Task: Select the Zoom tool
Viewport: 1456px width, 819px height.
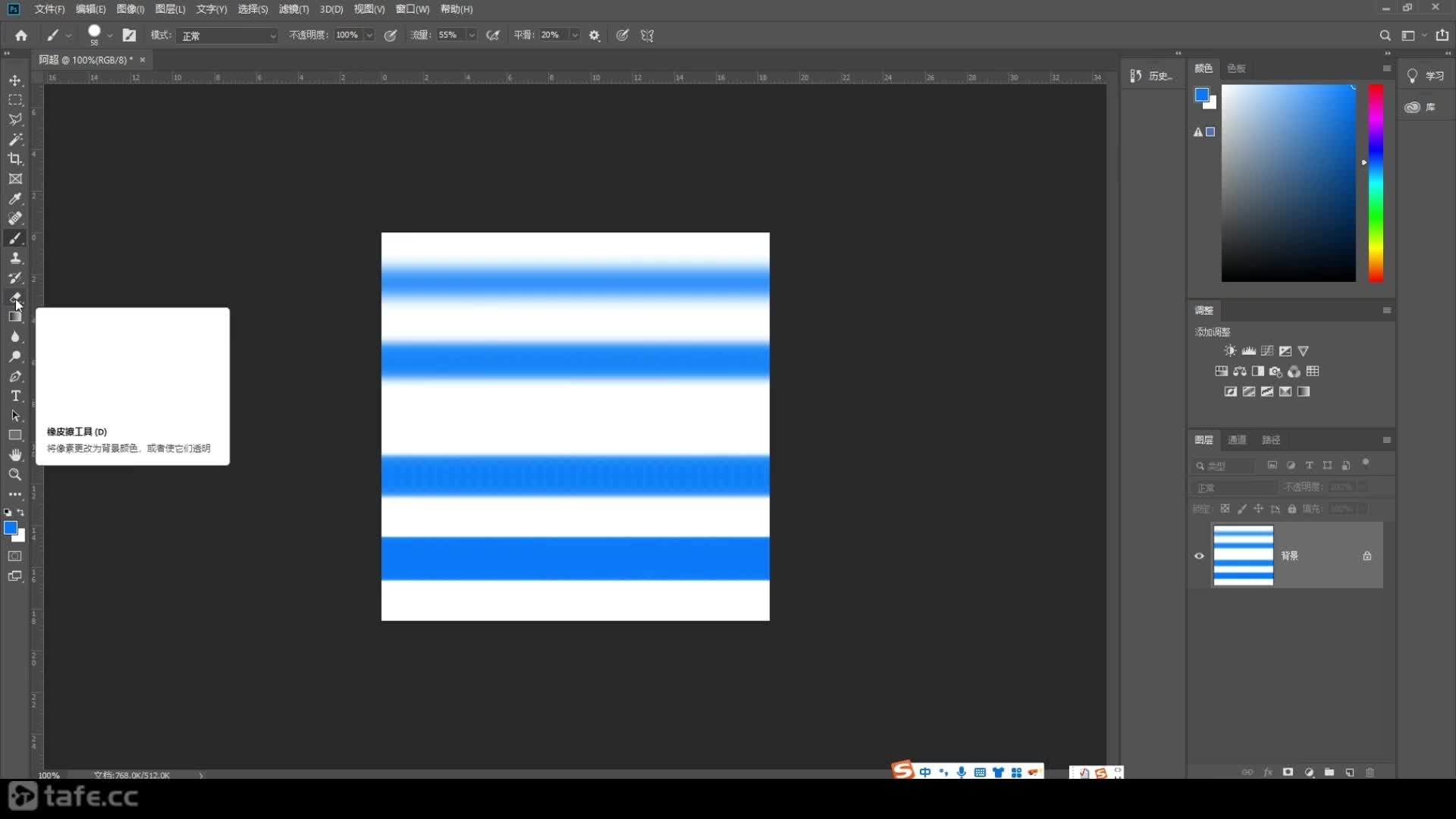Action: (x=15, y=475)
